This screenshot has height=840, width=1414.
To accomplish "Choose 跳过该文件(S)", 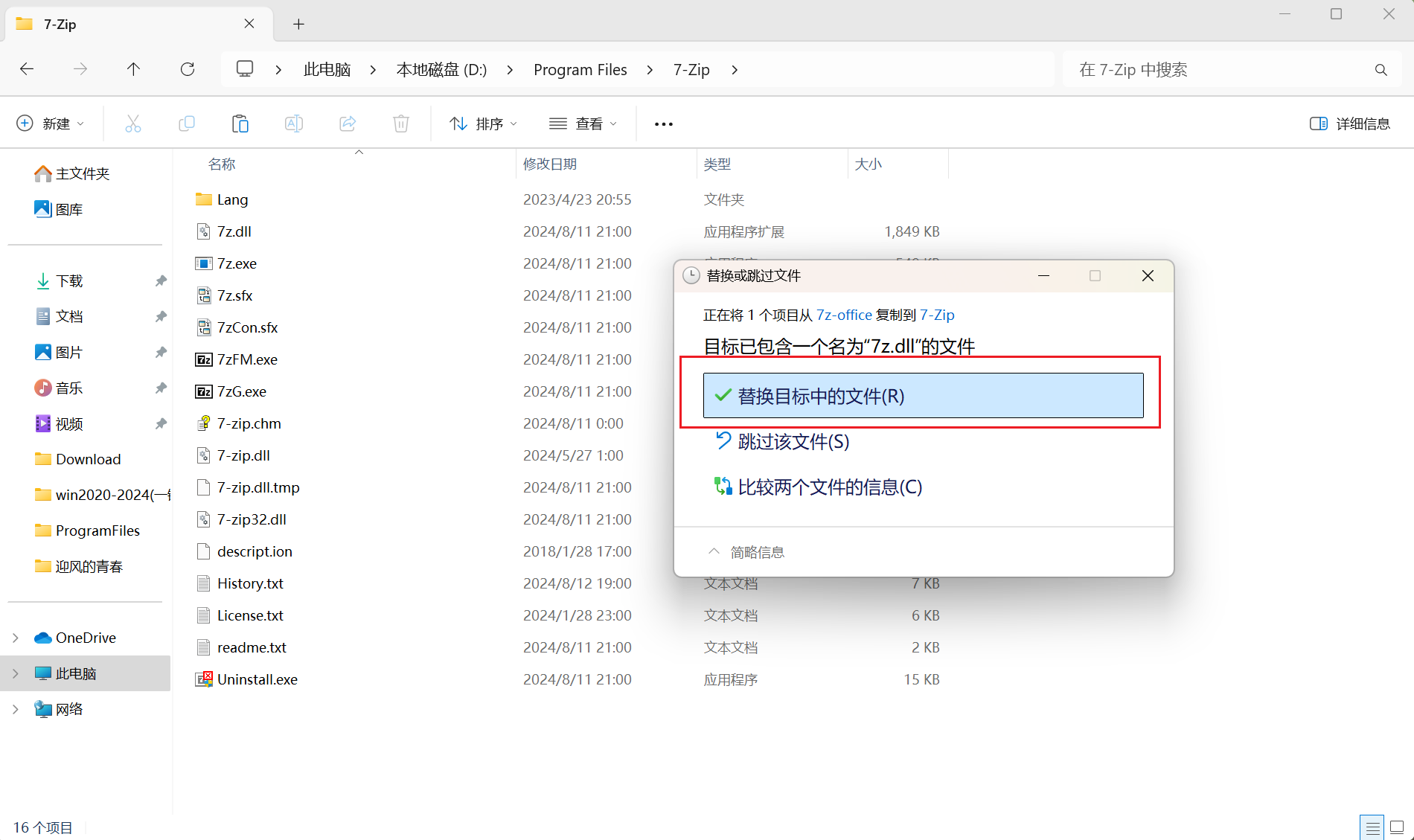I will [x=782, y=441].
